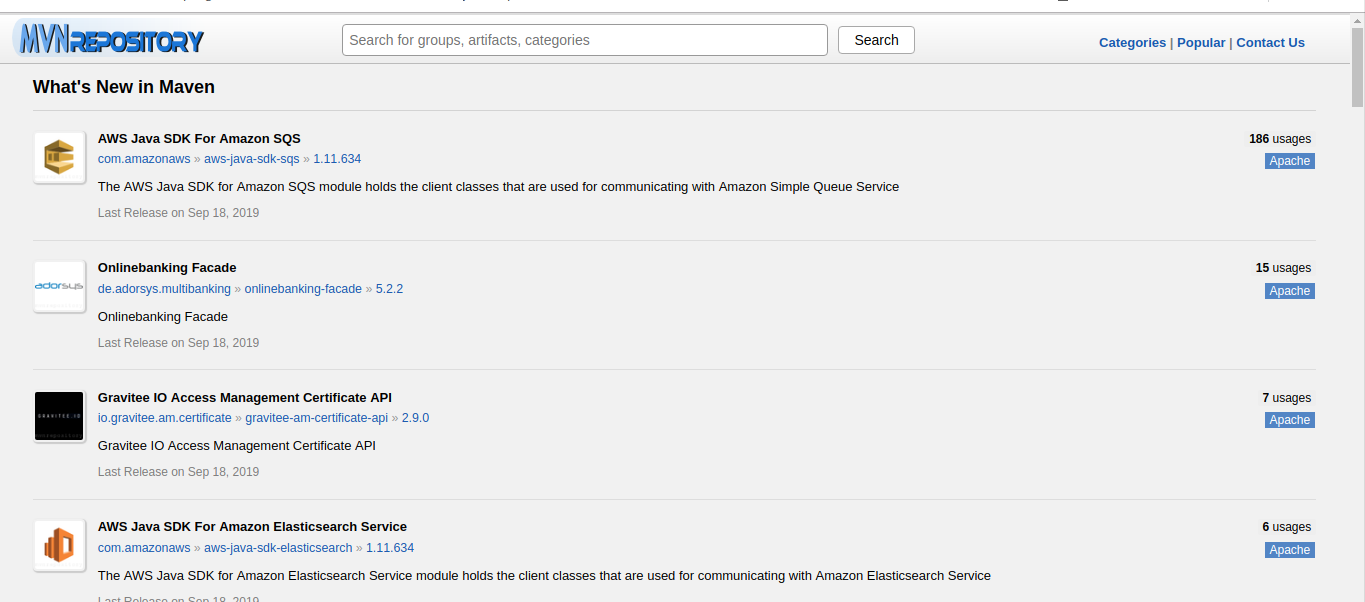Open the Categories link
This screenshot has height=602, width=1365.
(x=1132, y=43)
